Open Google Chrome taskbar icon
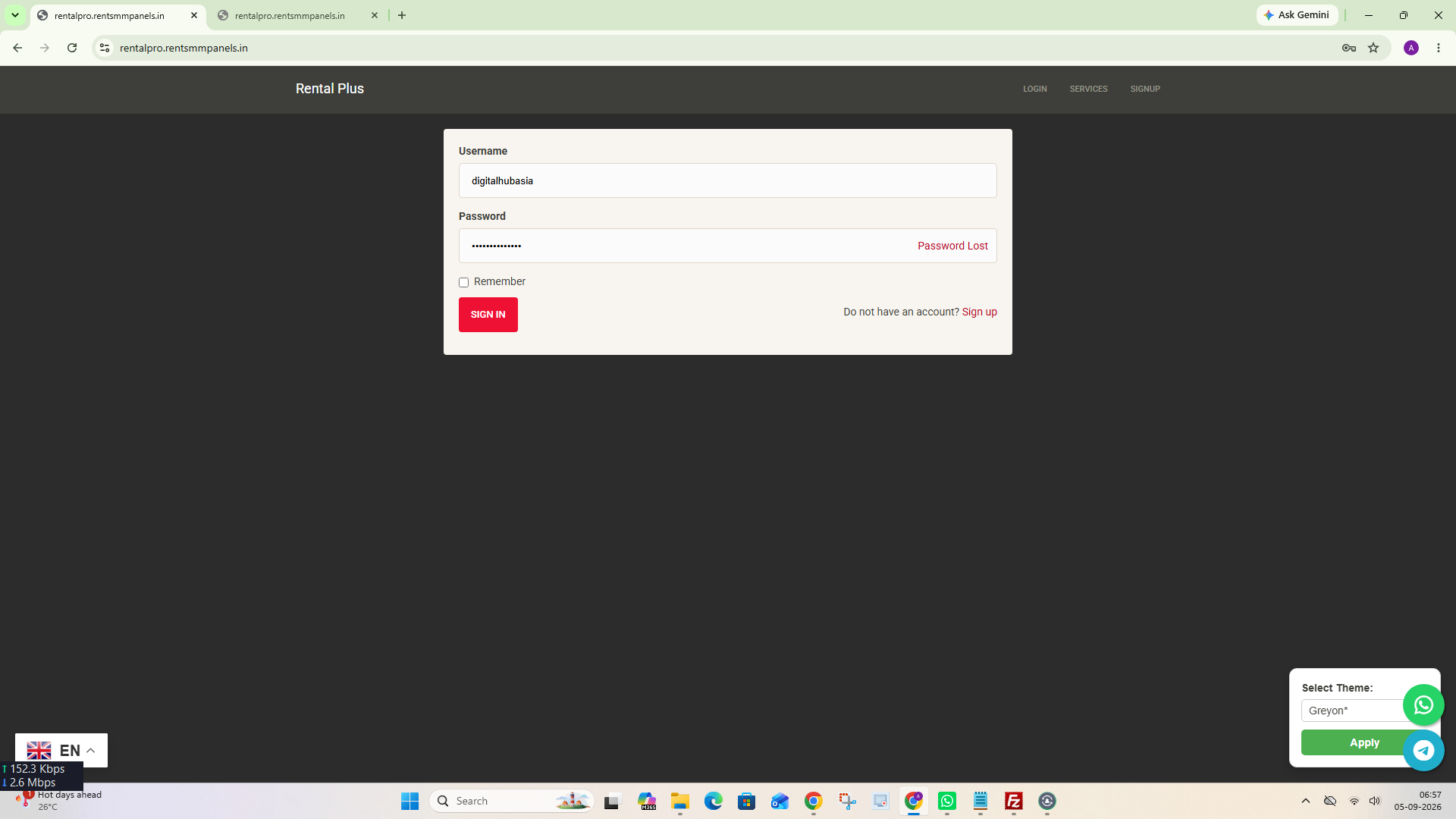This screenshot has height=819, width=1456. [x=814, y=801]
